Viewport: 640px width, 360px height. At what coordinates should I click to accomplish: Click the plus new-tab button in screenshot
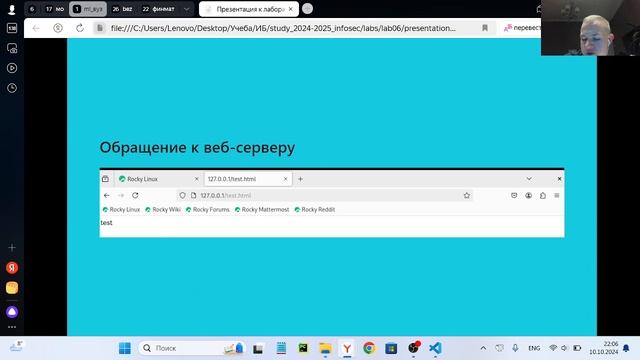tap(300, 179)
